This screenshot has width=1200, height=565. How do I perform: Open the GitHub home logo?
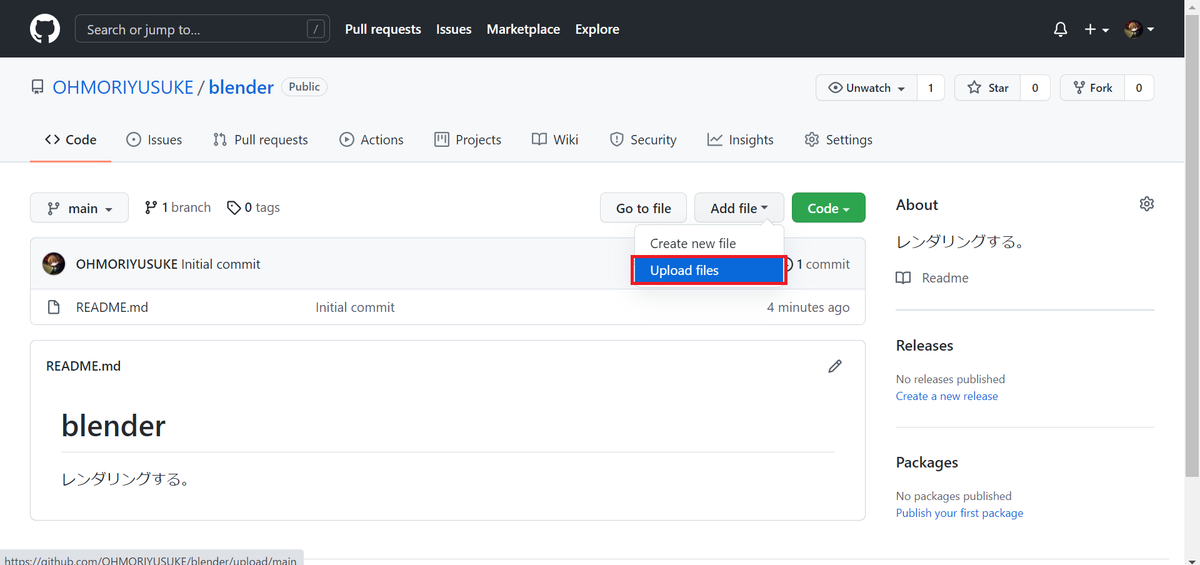tap(45, 29)
